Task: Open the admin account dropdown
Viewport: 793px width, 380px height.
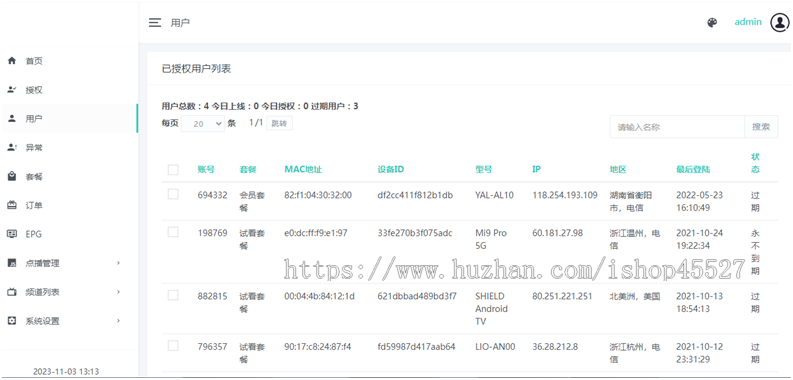Action: coord(748,22)
